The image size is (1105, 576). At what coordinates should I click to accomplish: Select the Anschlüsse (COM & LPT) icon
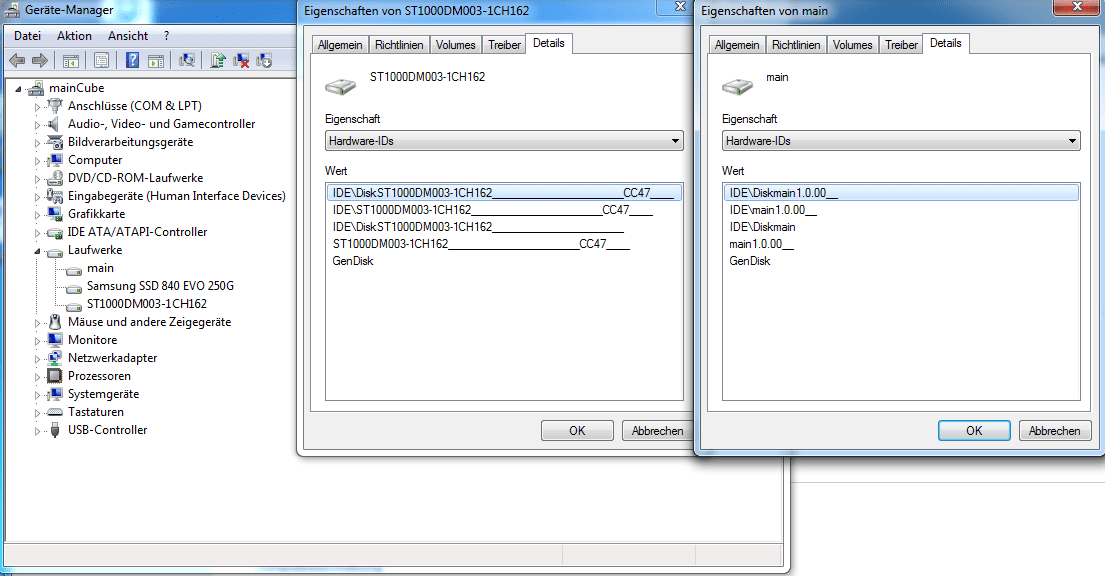click(x=54, y=106)
